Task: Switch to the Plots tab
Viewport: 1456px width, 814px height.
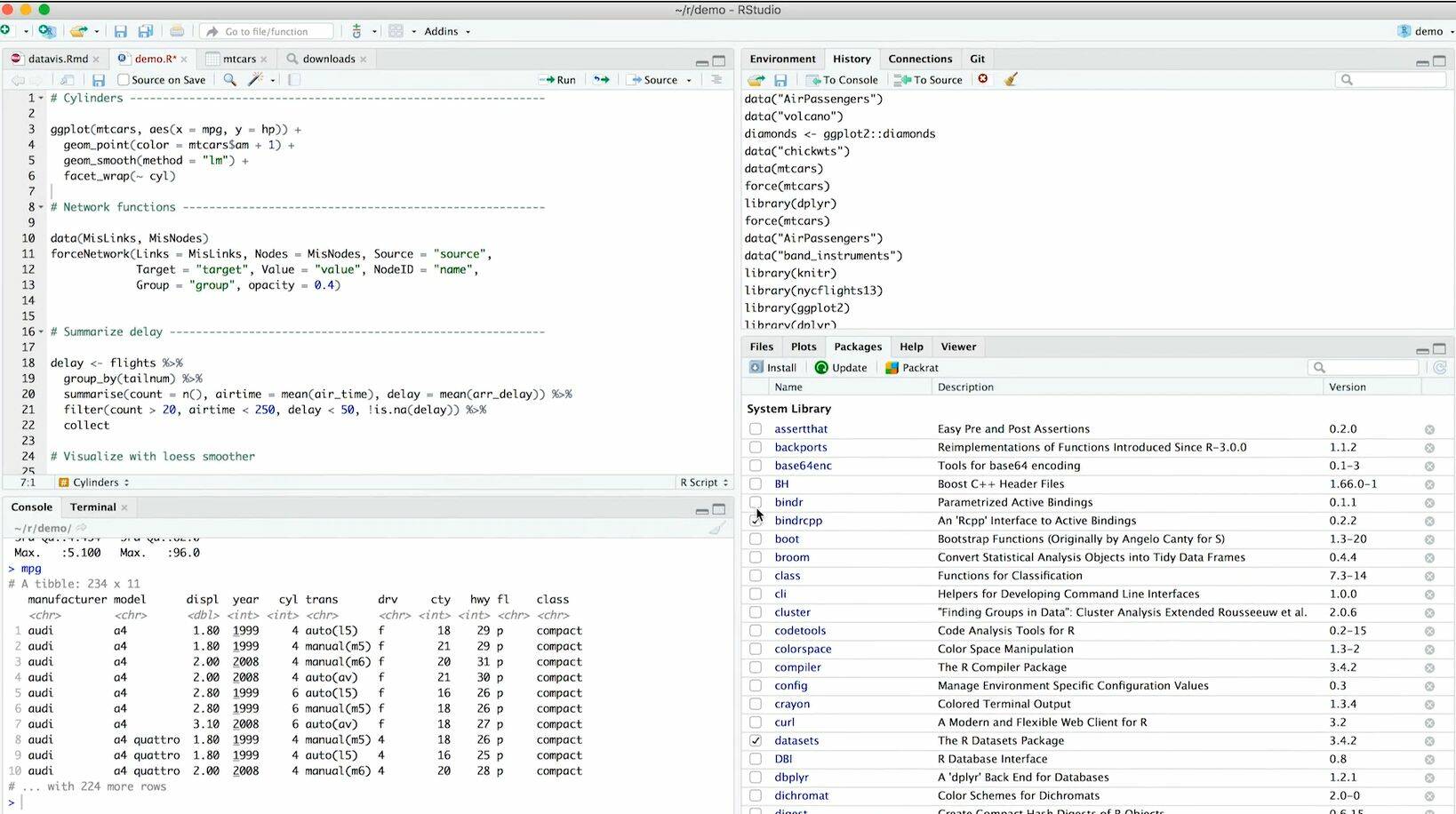Action: [x=804, y=347]
